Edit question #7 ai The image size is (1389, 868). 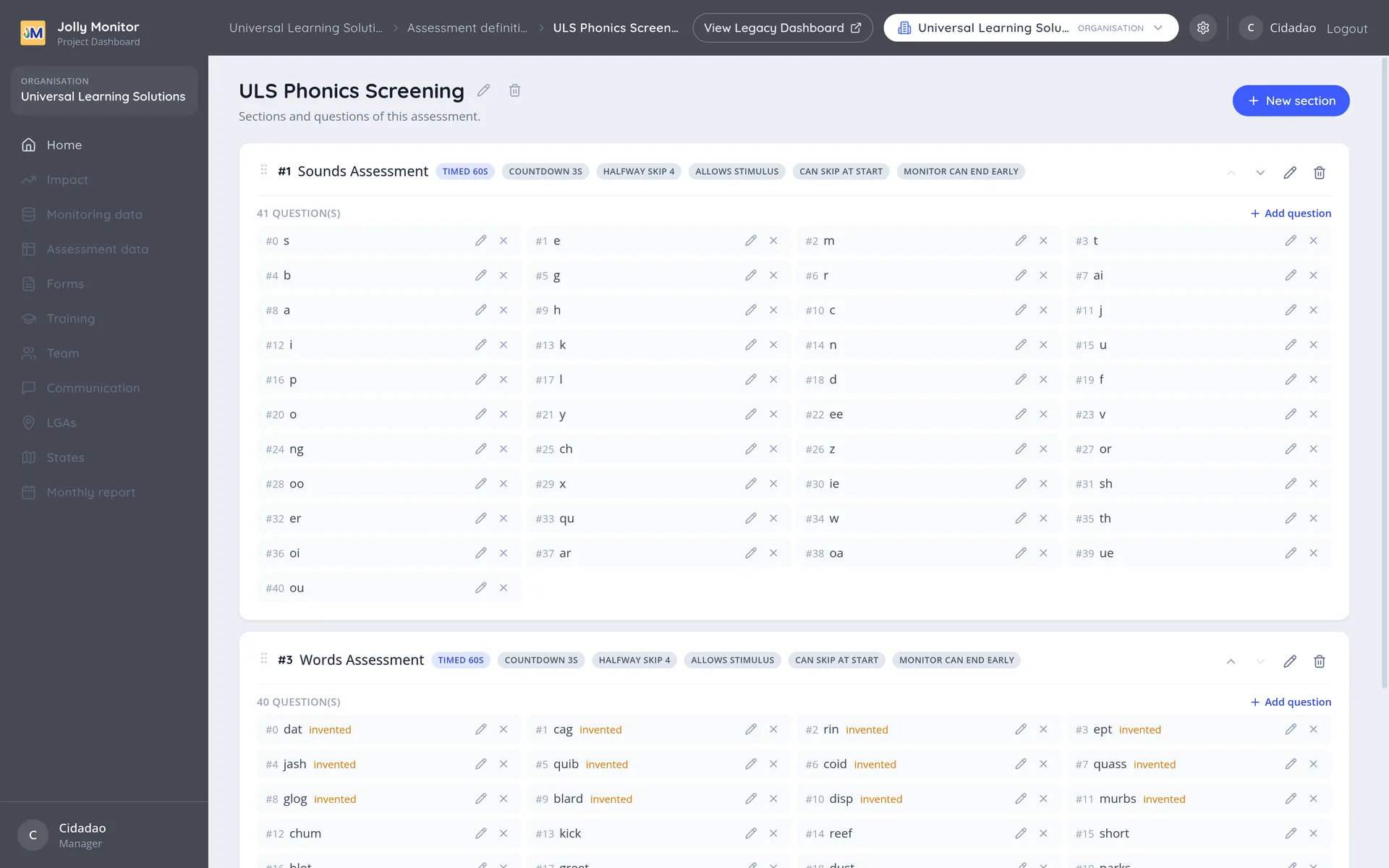pos(1291,276)
